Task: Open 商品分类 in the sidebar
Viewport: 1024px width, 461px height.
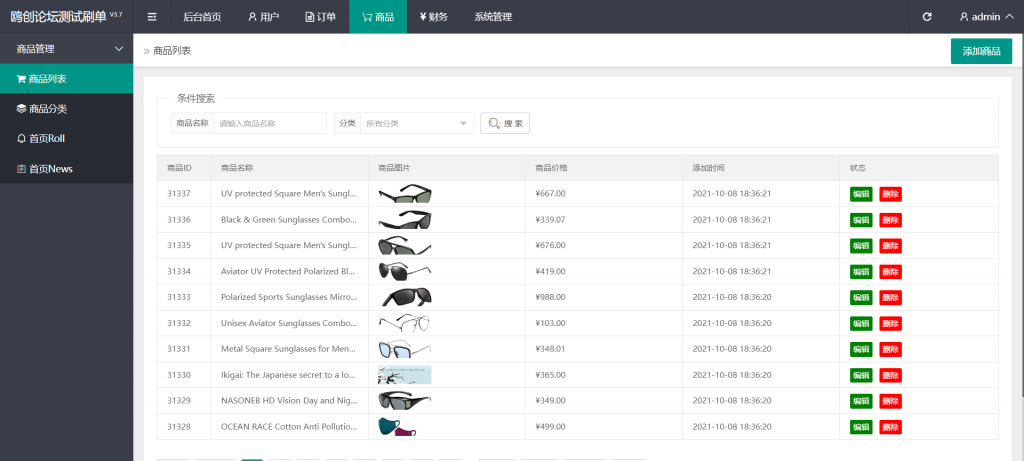Action: (x=67, y=109)
